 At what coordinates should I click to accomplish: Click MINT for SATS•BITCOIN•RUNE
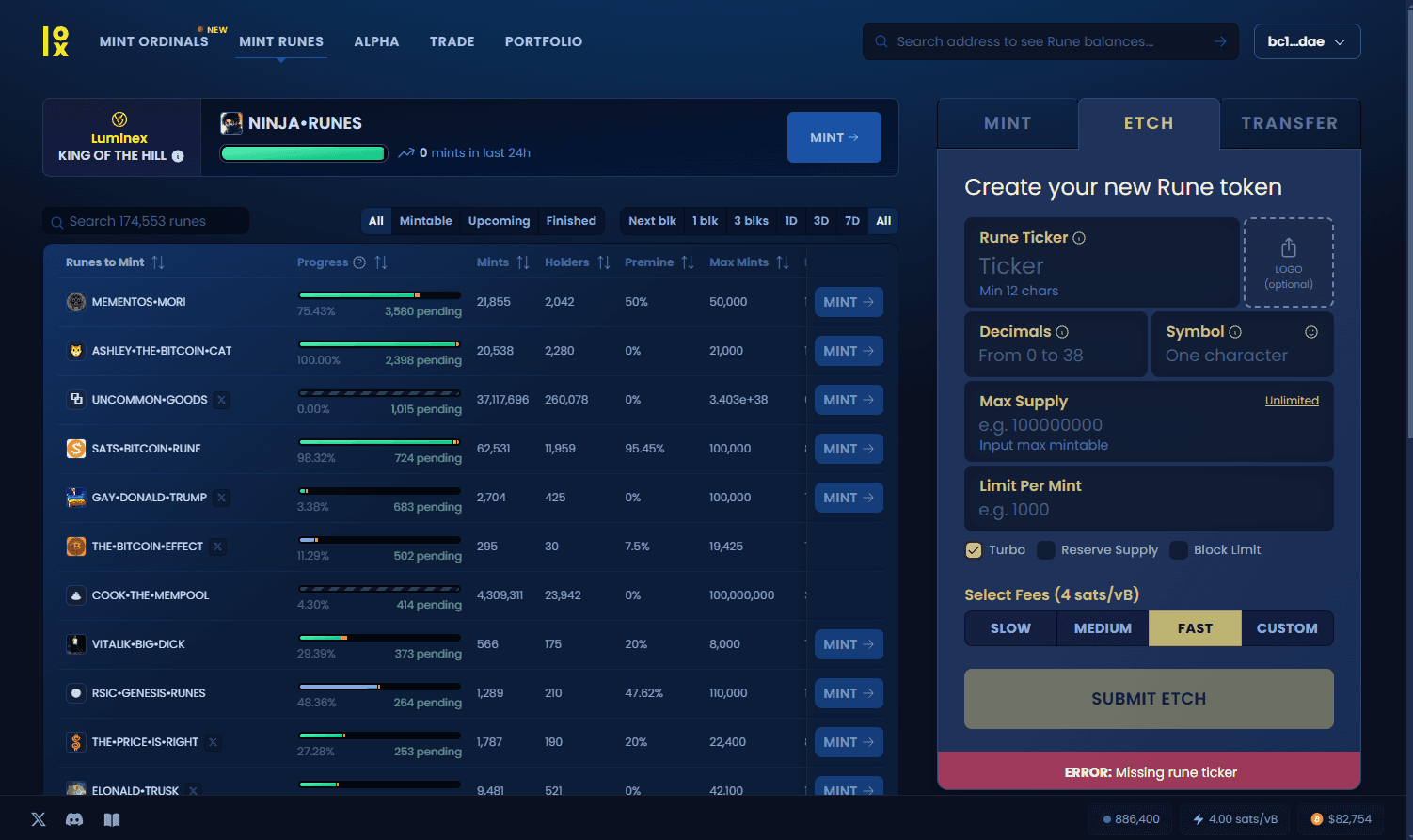[849, 449]
